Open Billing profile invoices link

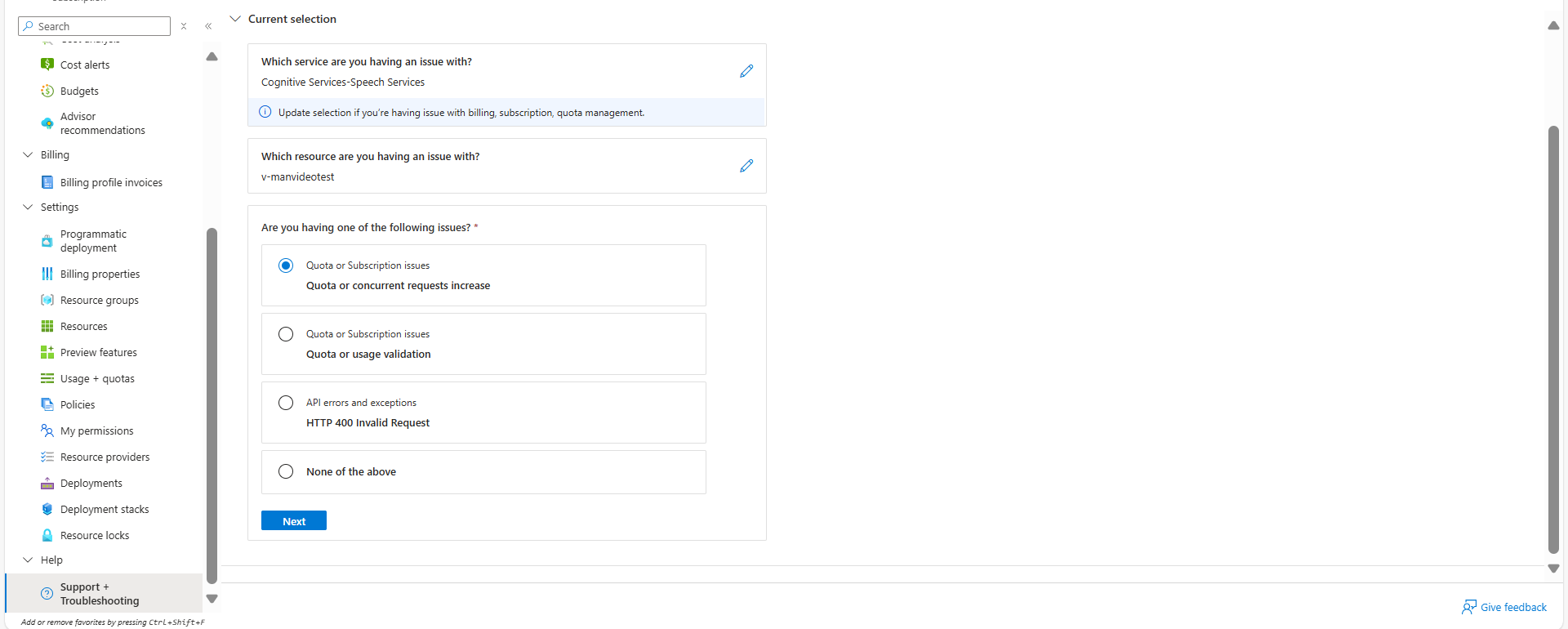click(x=111, y=182)
